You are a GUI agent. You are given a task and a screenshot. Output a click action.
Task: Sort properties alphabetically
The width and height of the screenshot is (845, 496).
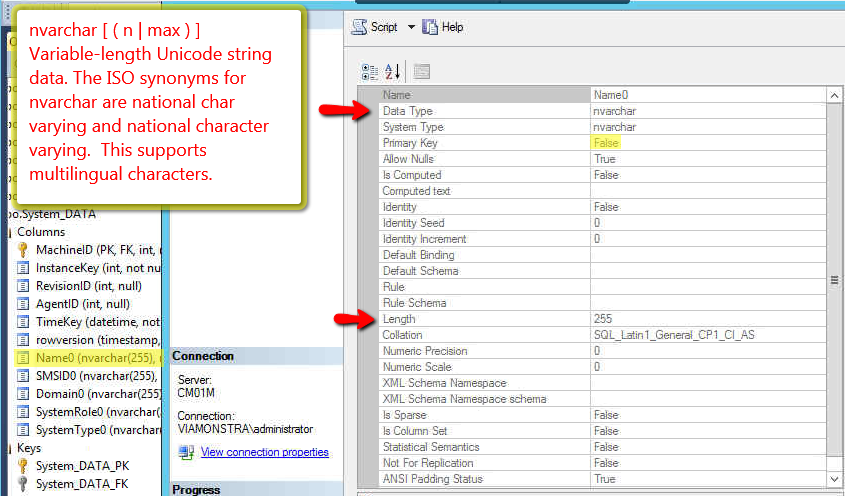coord(392,71)
